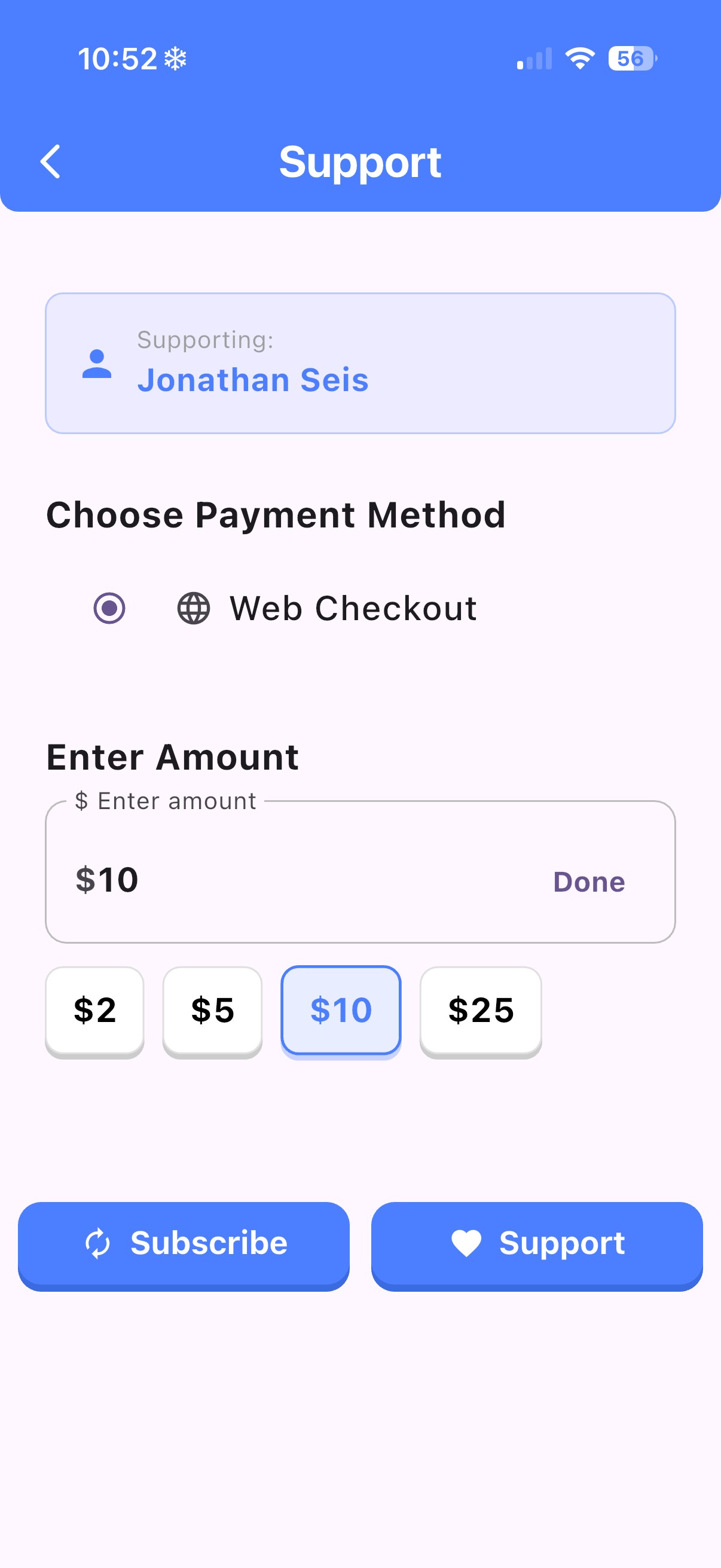Tap the 10:52 clock in status bar
The height and width of the screenshot is (1568, 721).
(x=117, y=59)
